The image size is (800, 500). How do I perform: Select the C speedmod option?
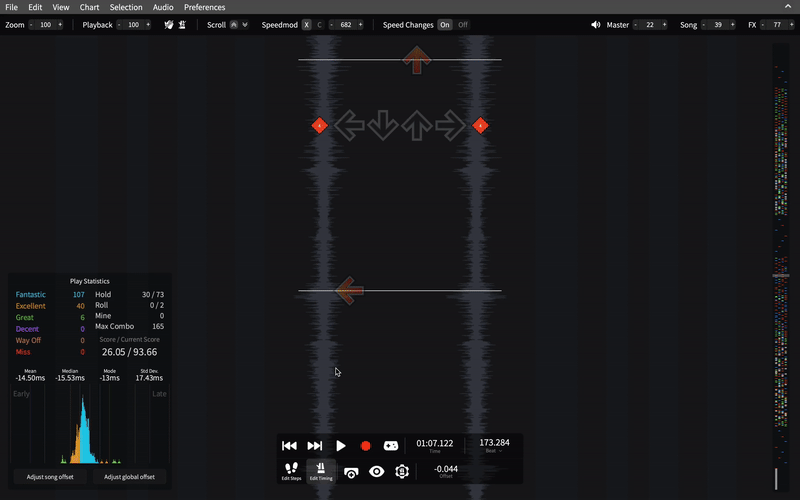319,24
